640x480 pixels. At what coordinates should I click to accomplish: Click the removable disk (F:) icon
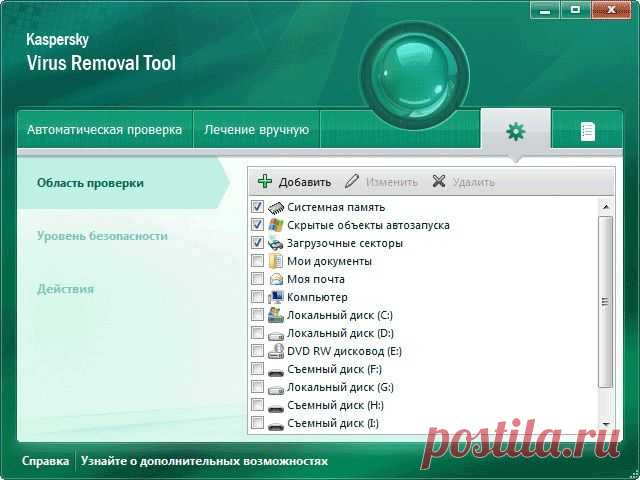276,372
